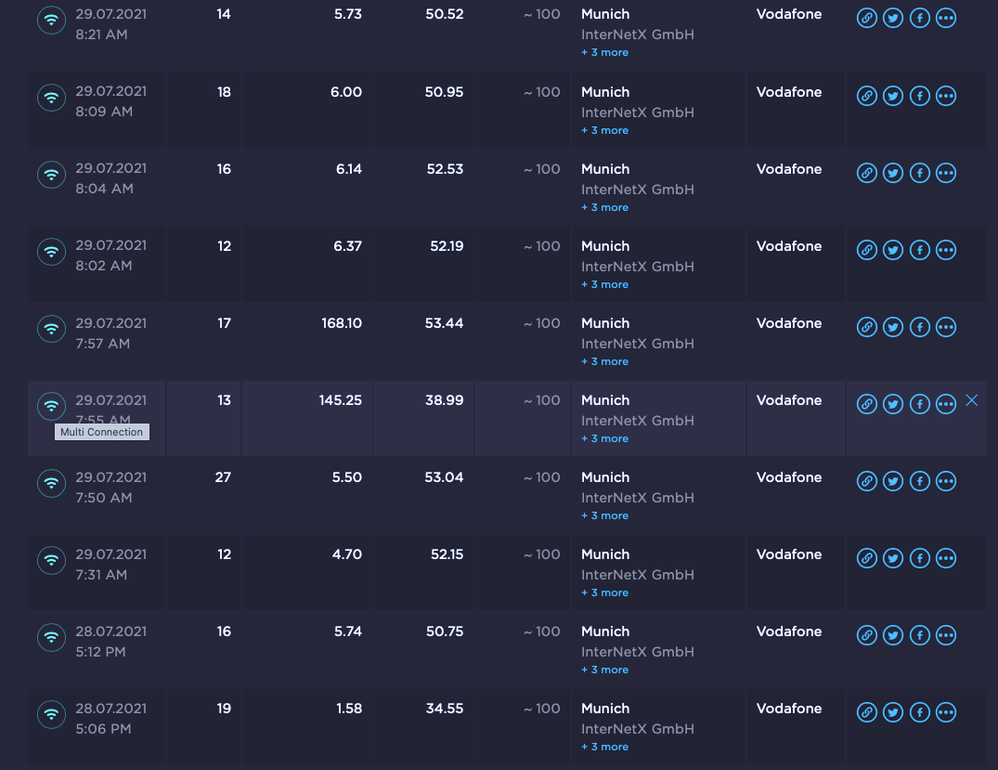Screen dimensions: 998x770
Task: Show '+ 3 more' servers for 7:50 AM test
Action: (x=605, y=516)
